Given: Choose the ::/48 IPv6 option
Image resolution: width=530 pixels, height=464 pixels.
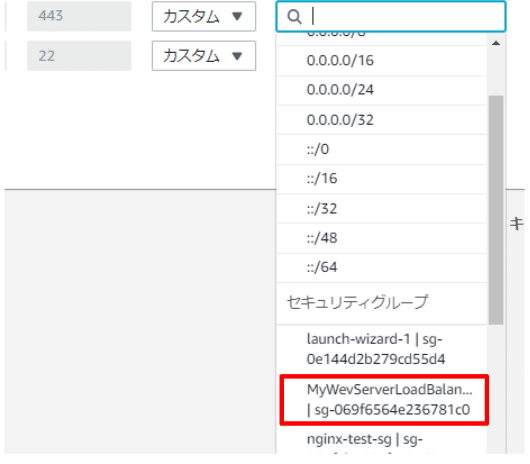Looking at the screenshot, I should (381, 238).
